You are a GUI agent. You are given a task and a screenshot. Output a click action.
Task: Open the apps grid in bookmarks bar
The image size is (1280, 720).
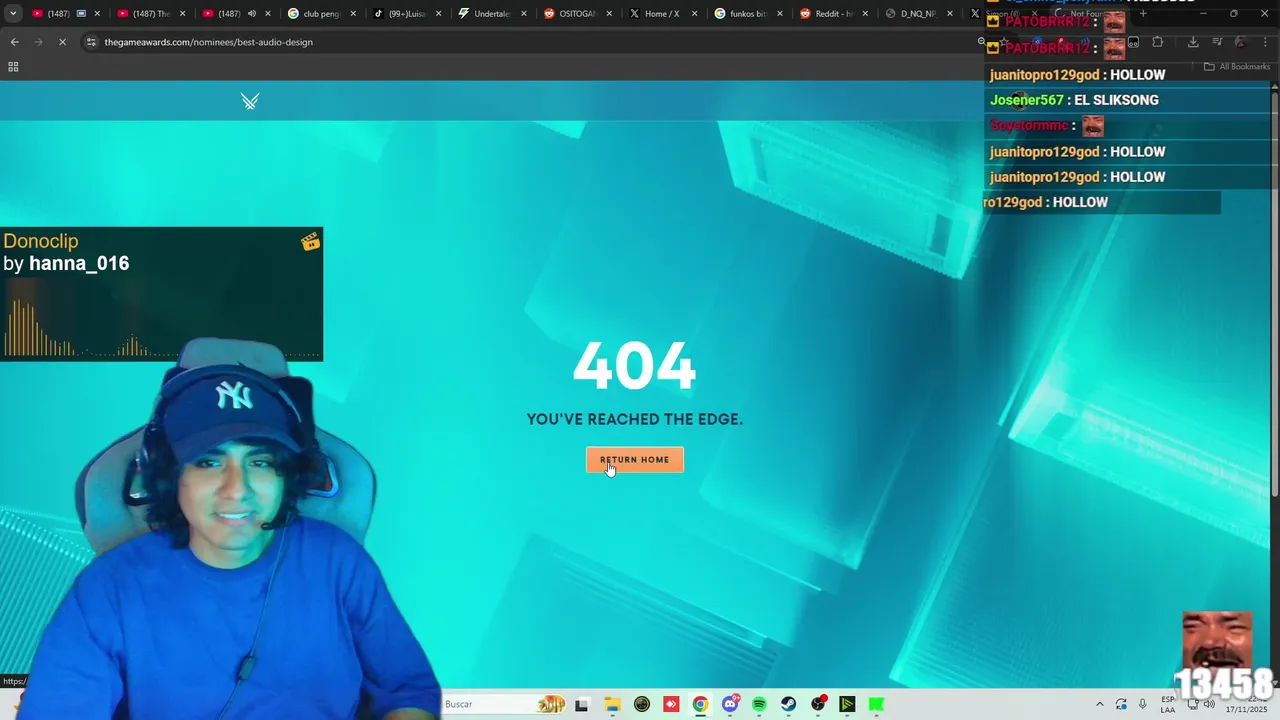coord(13,67)
